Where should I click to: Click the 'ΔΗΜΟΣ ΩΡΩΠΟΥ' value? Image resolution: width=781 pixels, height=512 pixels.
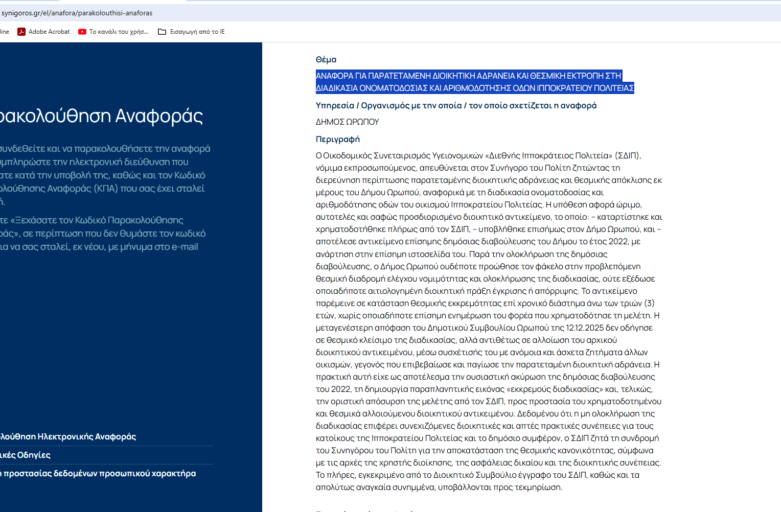347,122
